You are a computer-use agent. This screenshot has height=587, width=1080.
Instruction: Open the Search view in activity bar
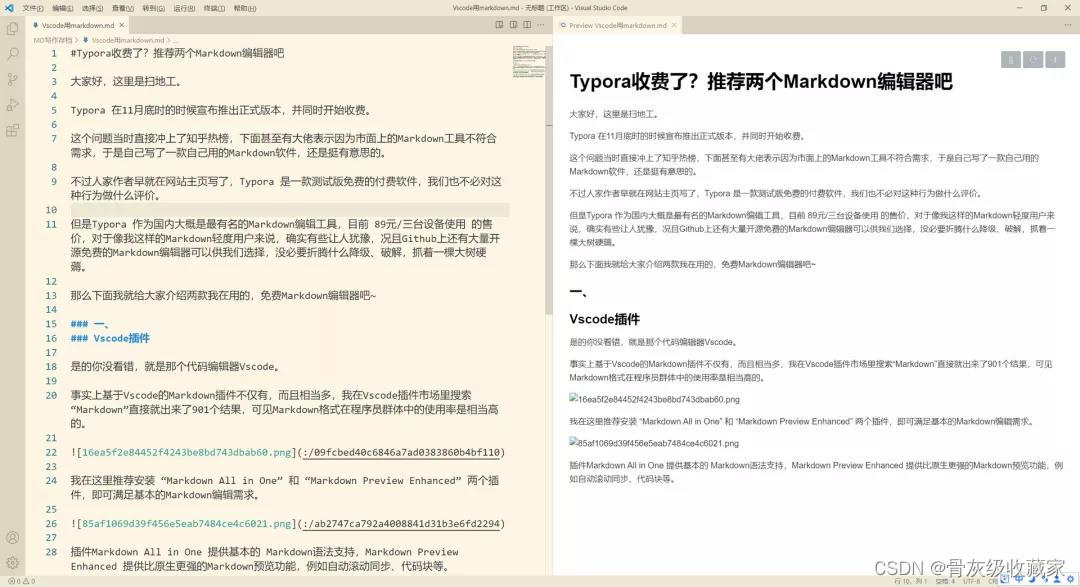[12, 54]
